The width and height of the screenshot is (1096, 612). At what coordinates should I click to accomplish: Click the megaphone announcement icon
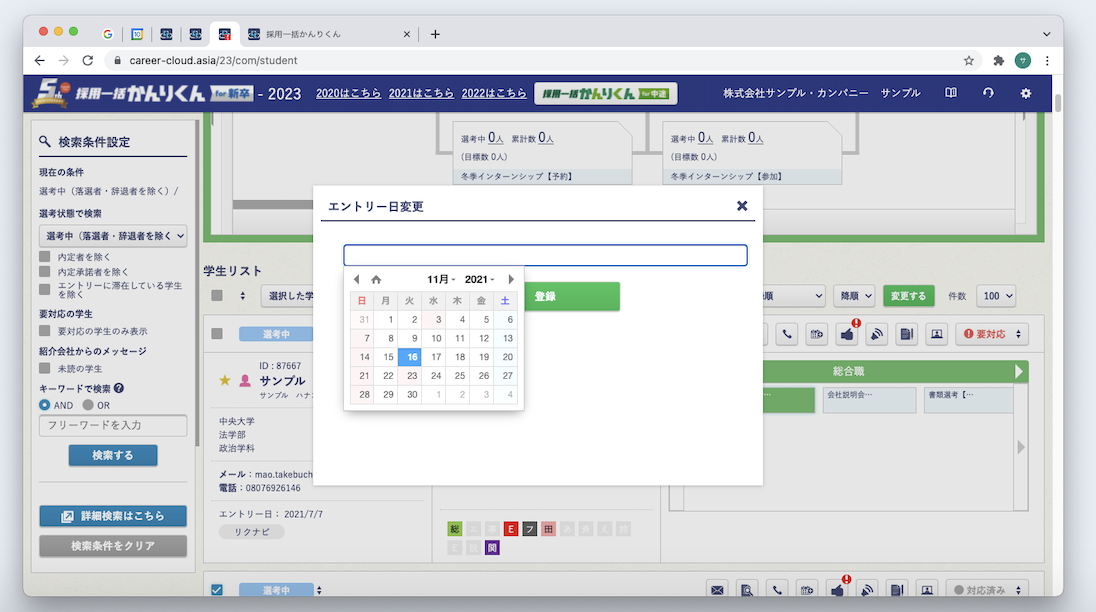click(877, 333)
